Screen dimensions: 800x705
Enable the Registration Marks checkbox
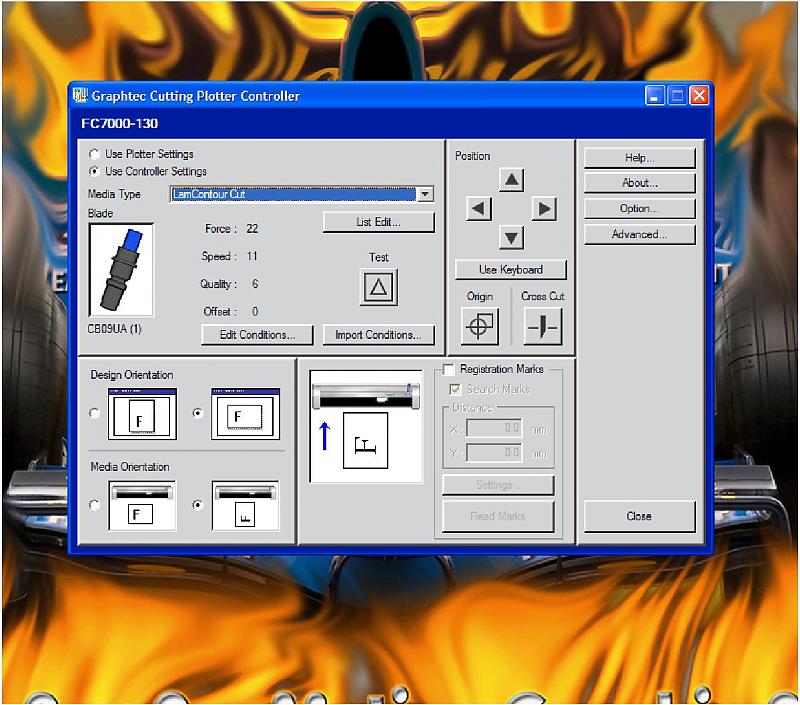click(x=448, y=369)
